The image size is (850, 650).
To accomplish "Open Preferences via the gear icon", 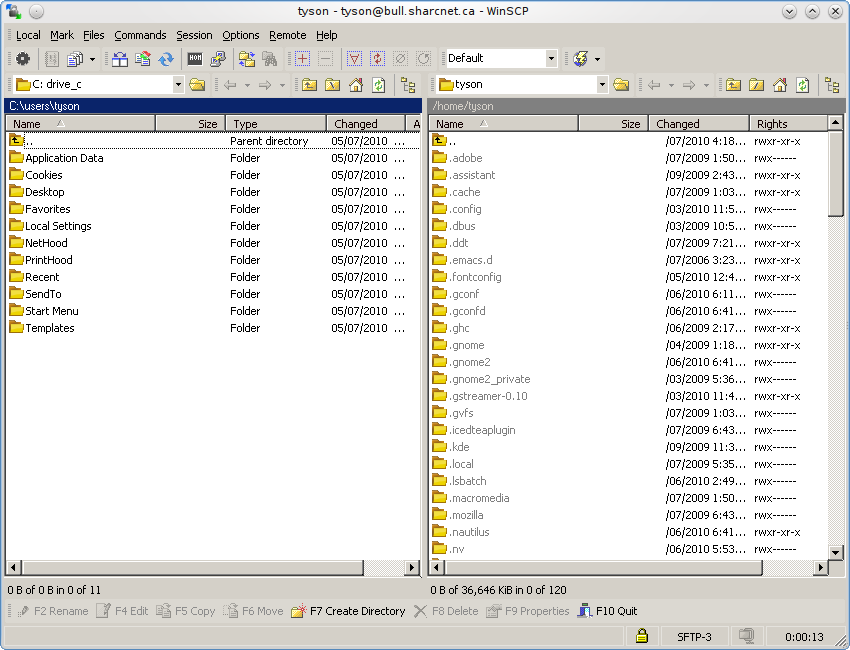I will [22, 59].
